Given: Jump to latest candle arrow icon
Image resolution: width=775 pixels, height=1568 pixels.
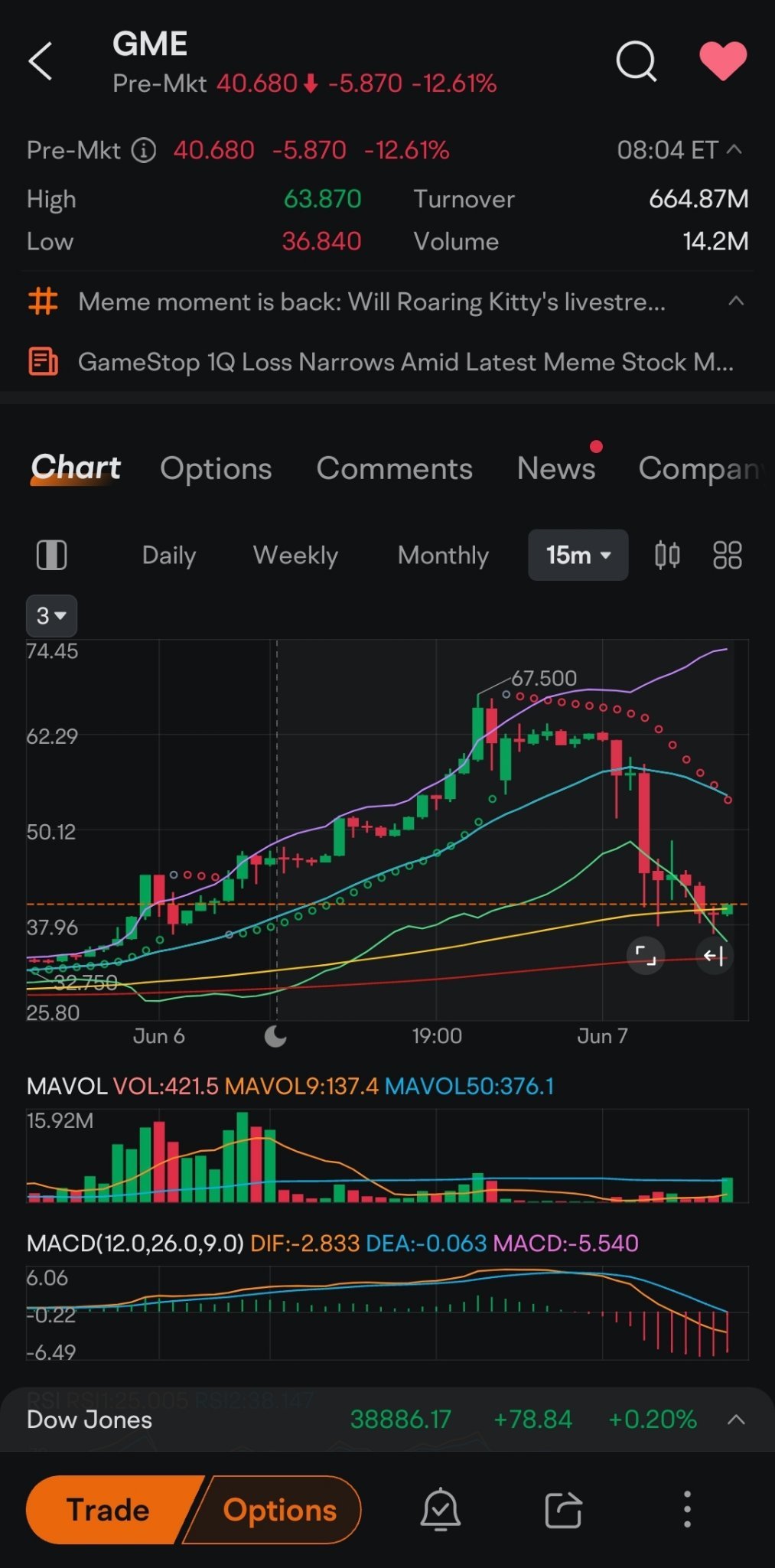Looking at the screenshot, I should point(714,955).
